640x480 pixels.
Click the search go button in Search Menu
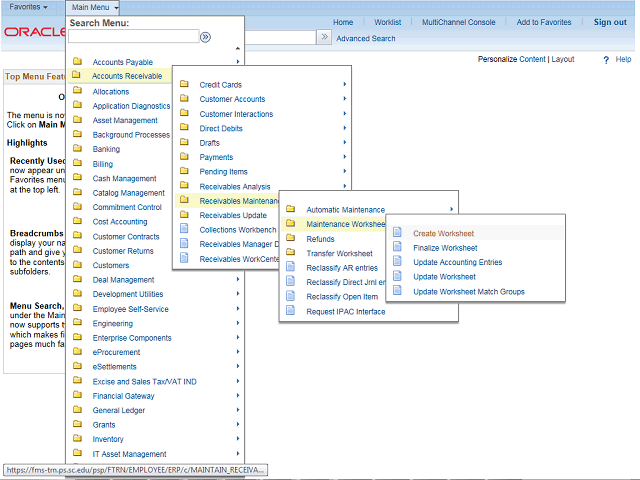[x=205, y=37]
